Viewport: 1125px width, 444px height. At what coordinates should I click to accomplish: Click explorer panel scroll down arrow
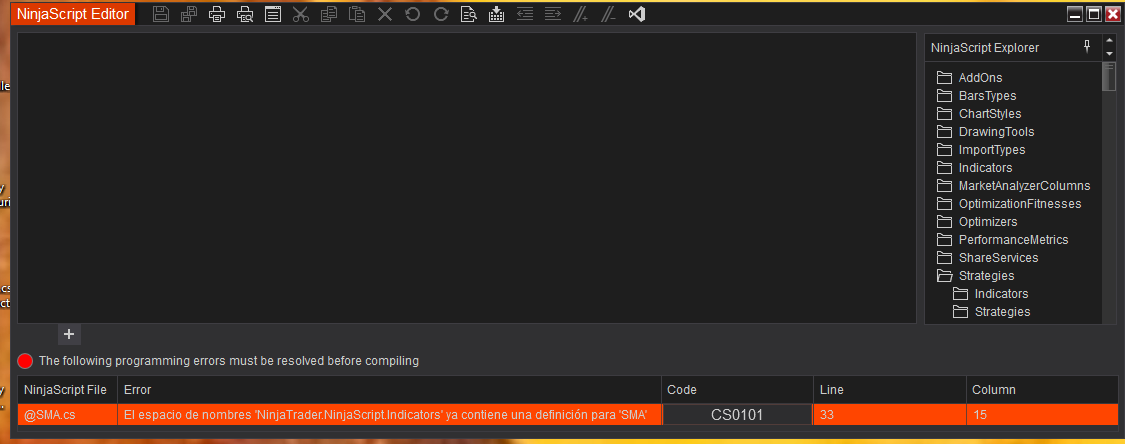tap(1109, 53)
